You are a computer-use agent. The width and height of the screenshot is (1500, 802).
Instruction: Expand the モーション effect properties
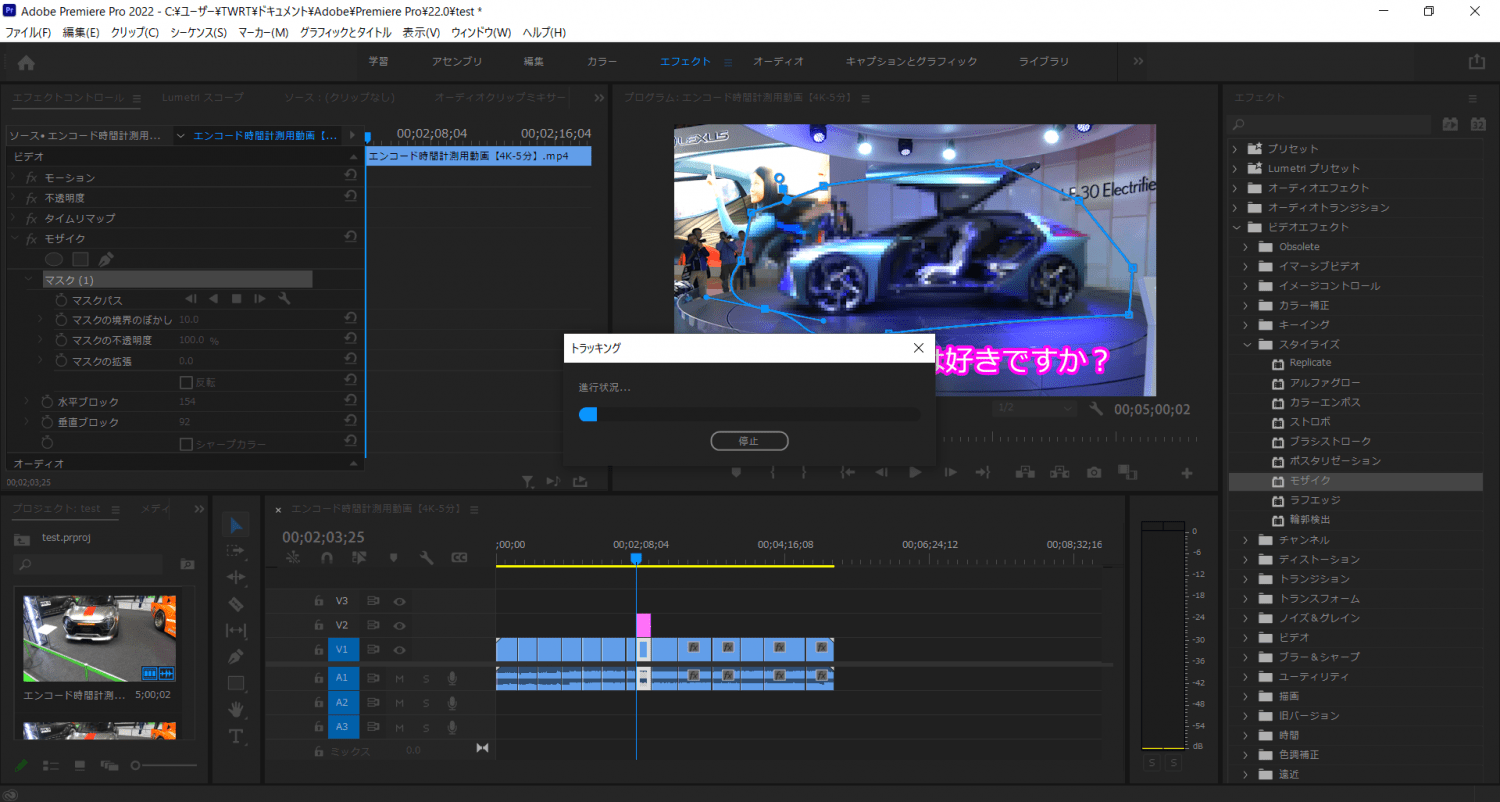click(x=14, y=177)
